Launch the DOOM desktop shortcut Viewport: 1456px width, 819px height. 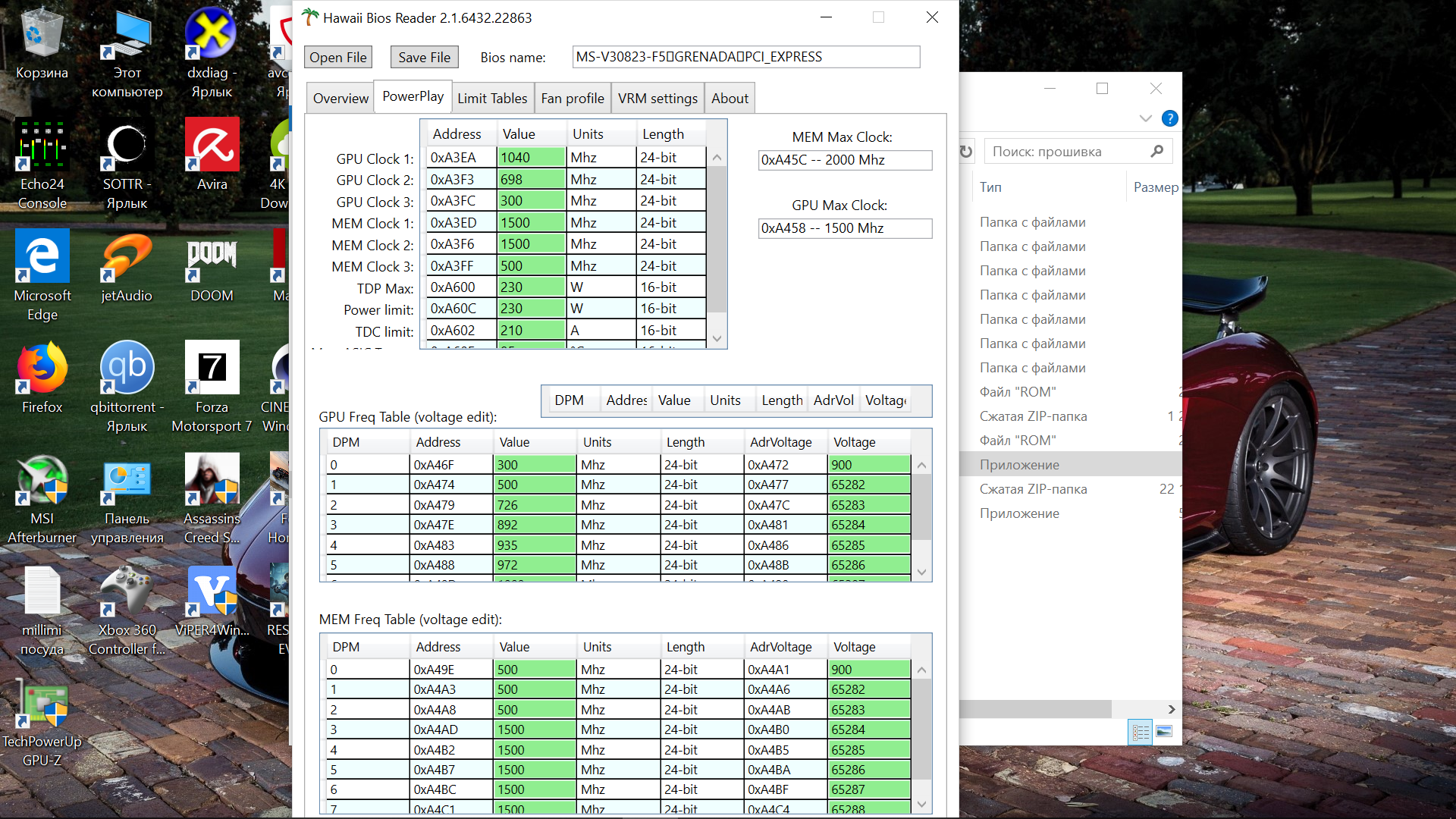212,257
